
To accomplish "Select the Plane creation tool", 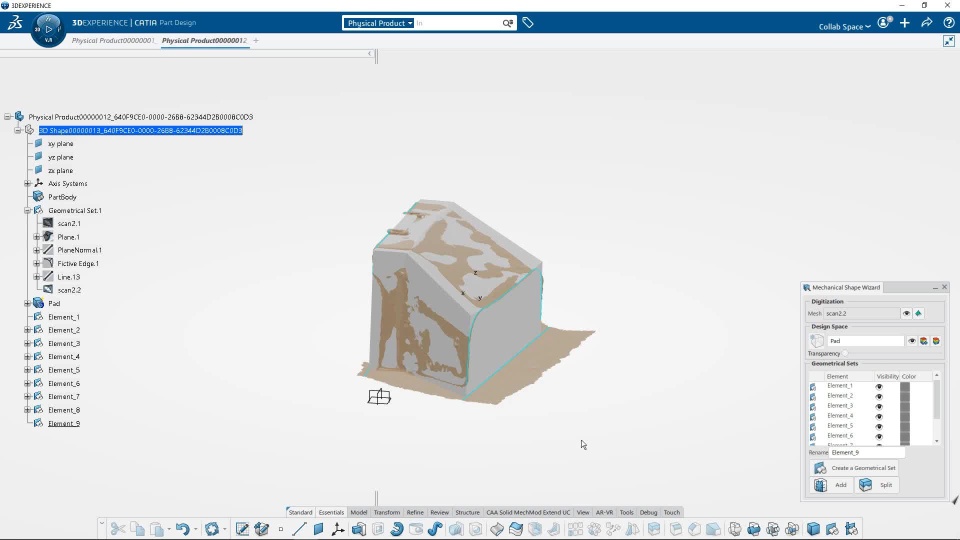I will pyautogui.click(x=318, y=528).
